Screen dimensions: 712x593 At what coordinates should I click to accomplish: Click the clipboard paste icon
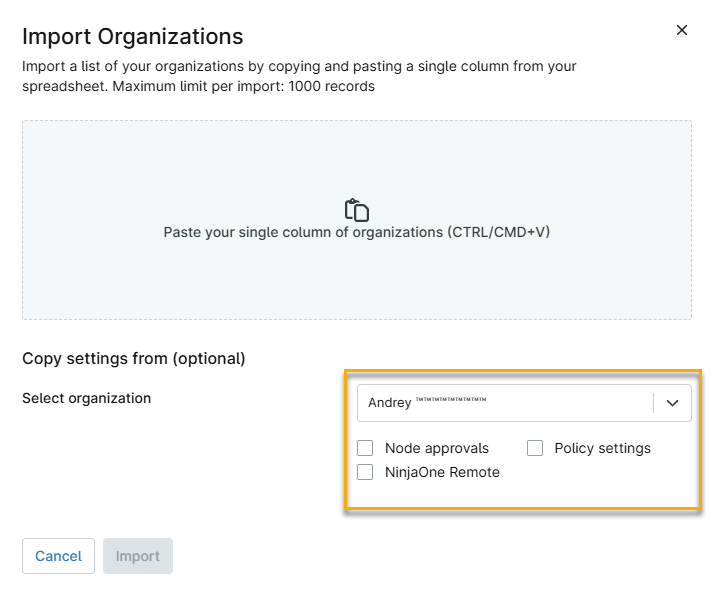(357, 210)
